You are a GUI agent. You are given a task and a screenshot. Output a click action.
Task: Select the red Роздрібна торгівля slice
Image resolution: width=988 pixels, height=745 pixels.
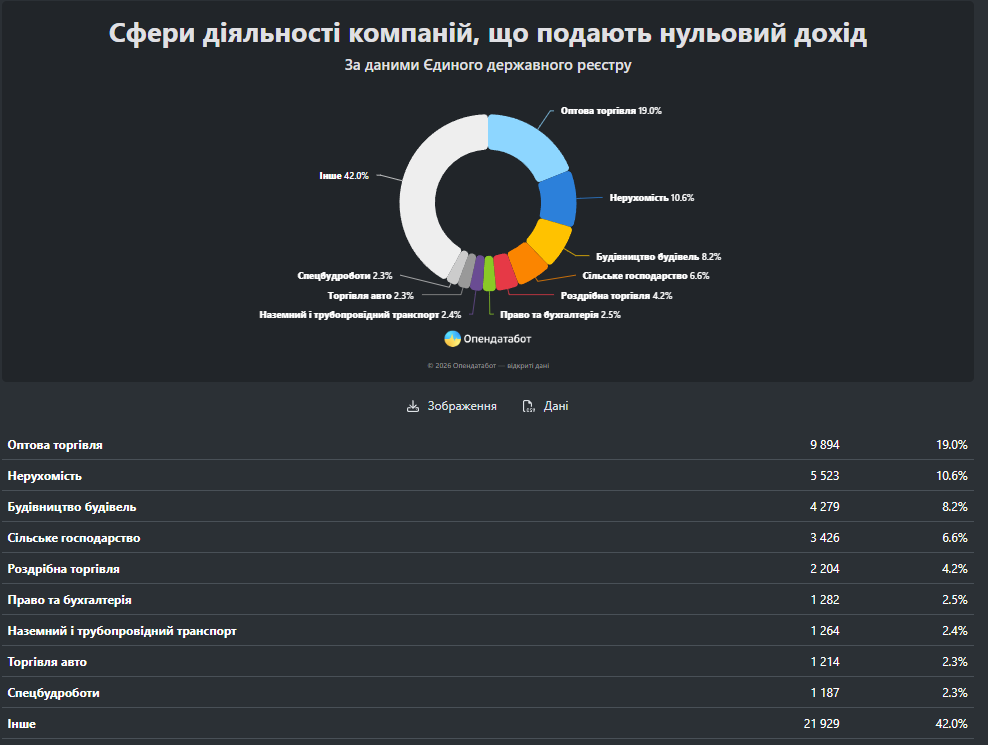(505, 272)
